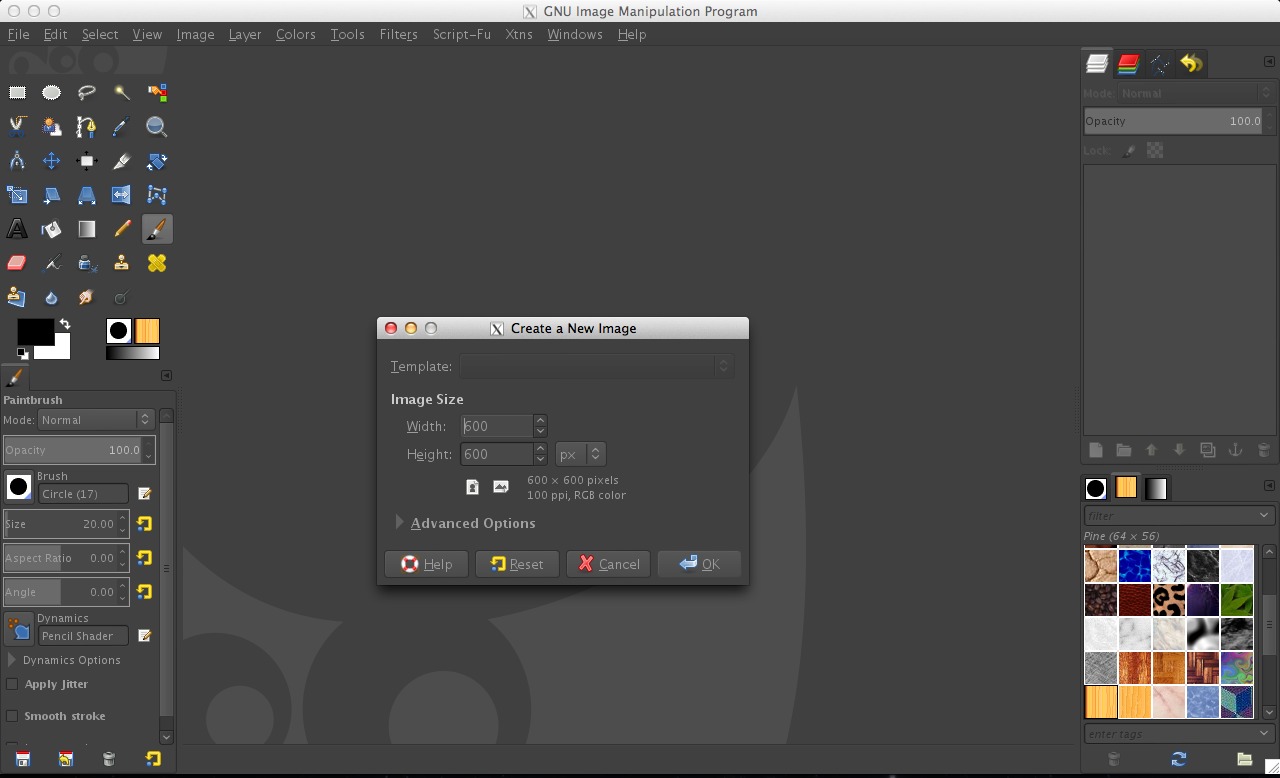
Task: Open the px unit dropdown
Action: tap(581, 454)
